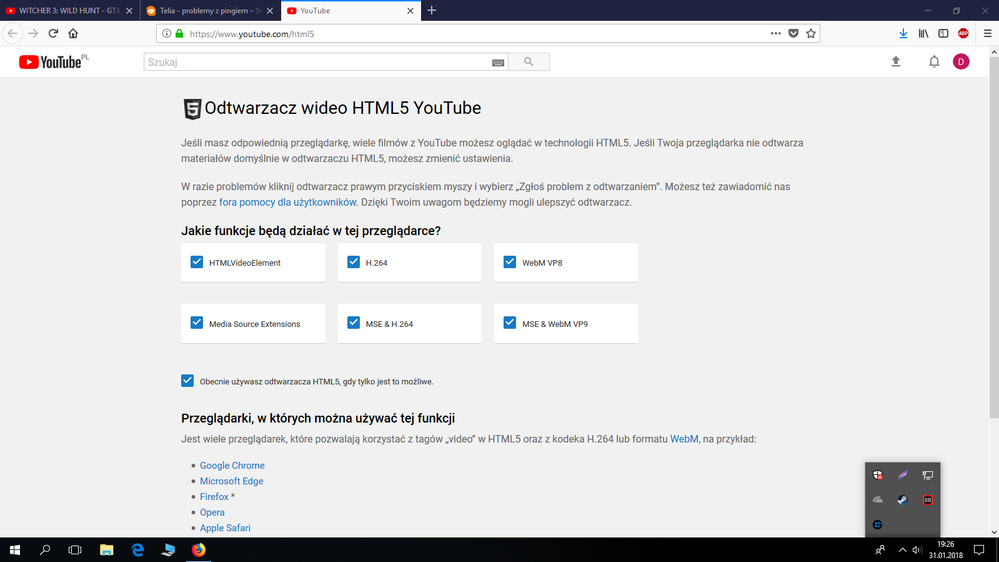Open the WebM link
Screen dimensions: 999x562
pyautogui.click(x=684, y=439)
